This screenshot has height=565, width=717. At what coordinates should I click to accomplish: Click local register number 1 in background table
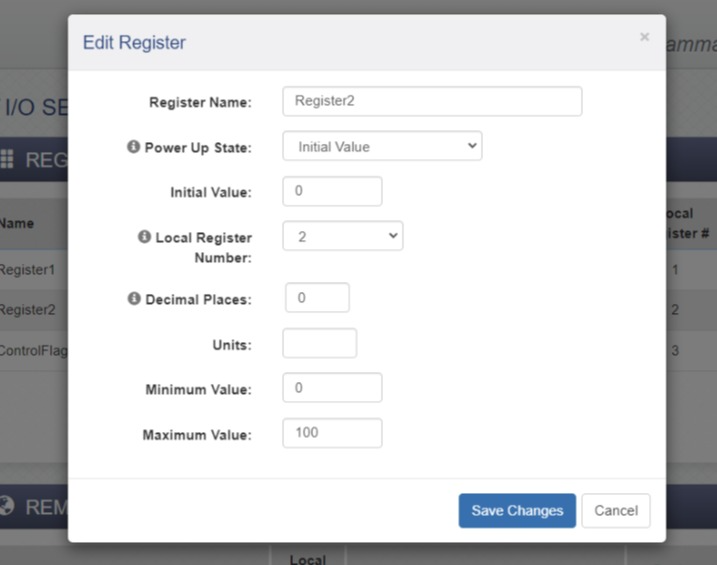(x=675, y=270)
